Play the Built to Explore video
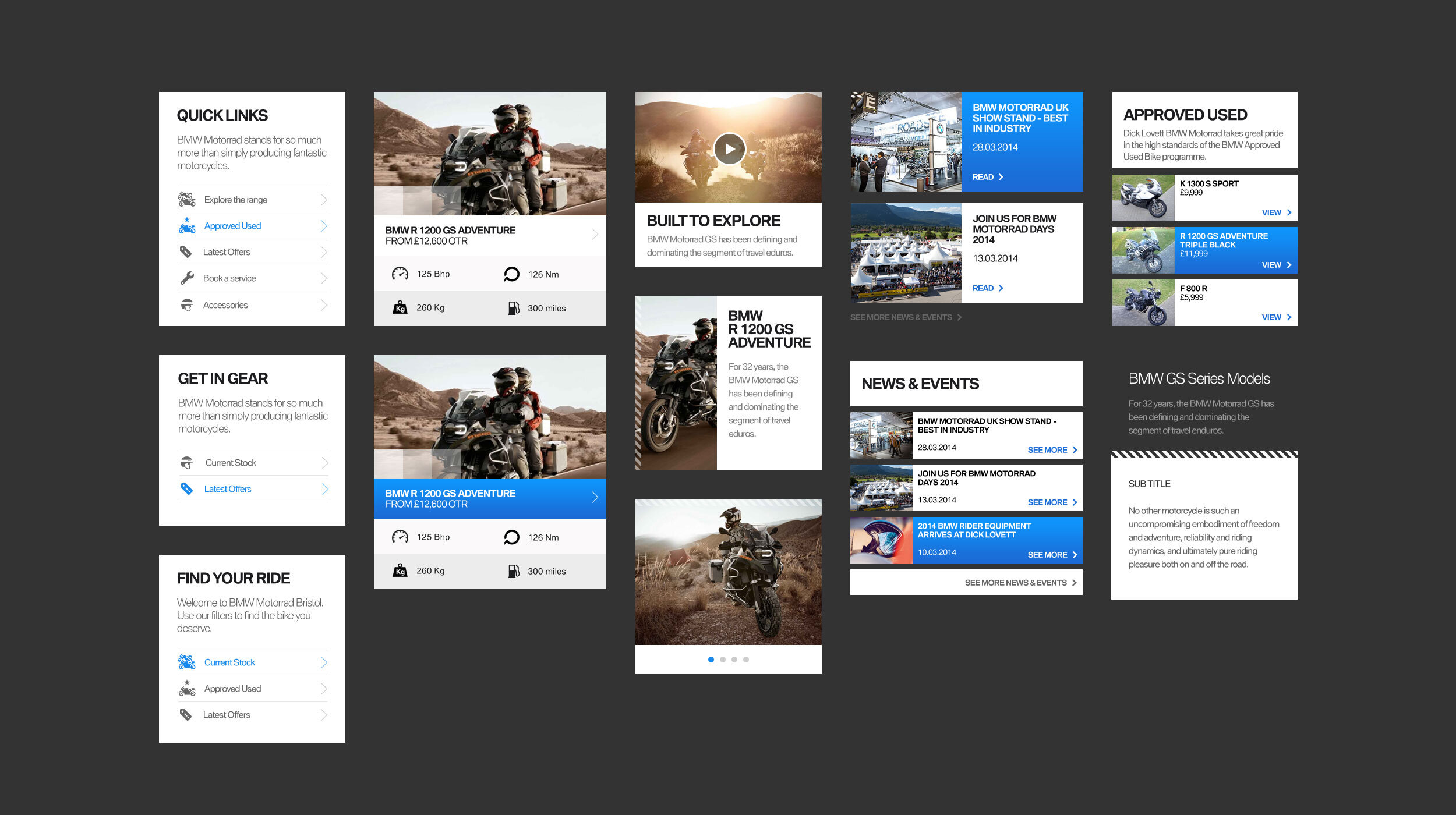This screenshot has width=1456, height=815. [x=729, y=149]
